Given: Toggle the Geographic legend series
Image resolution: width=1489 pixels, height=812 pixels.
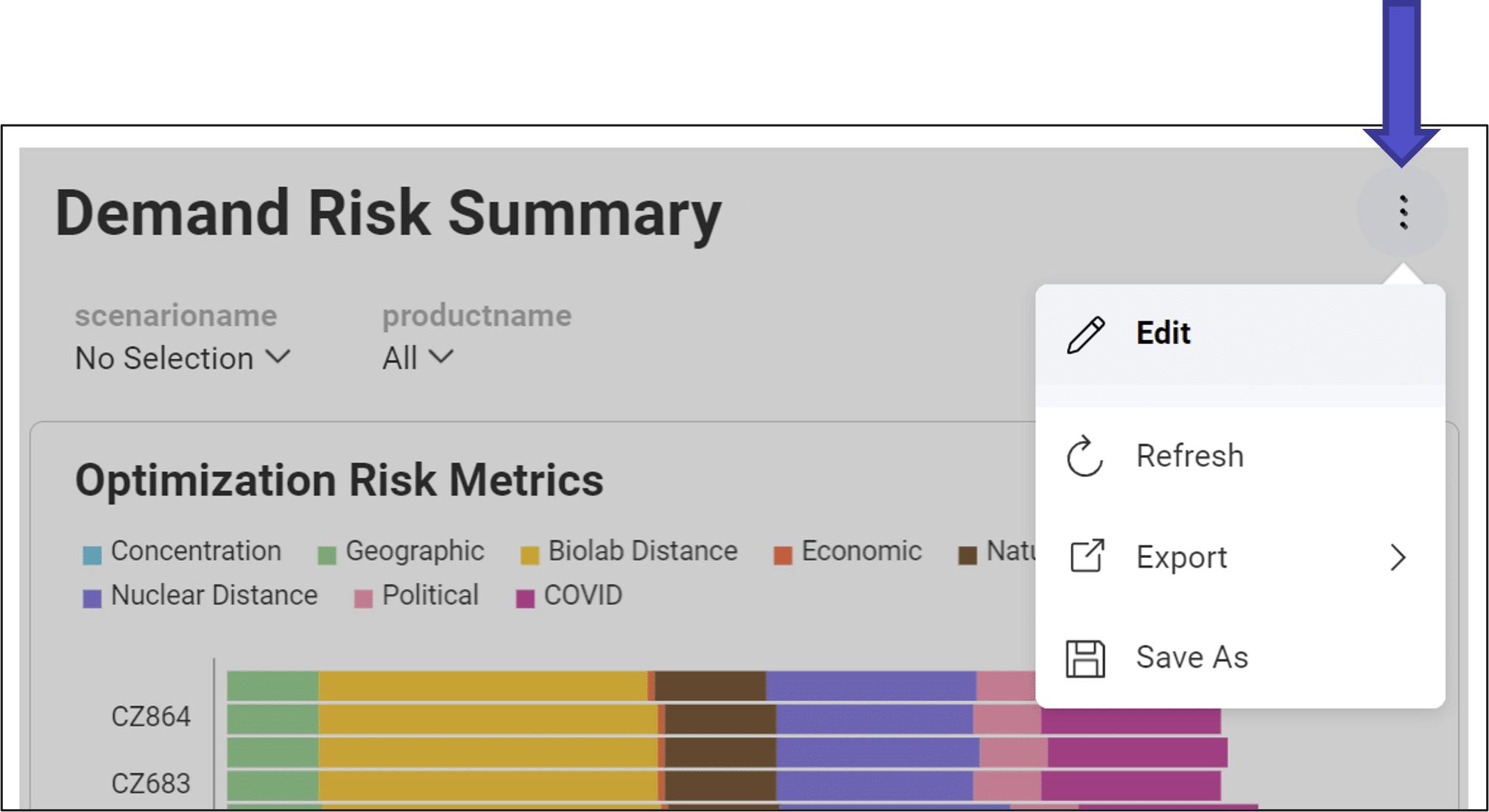Looking at the screenshot, I should click(414, 551).
